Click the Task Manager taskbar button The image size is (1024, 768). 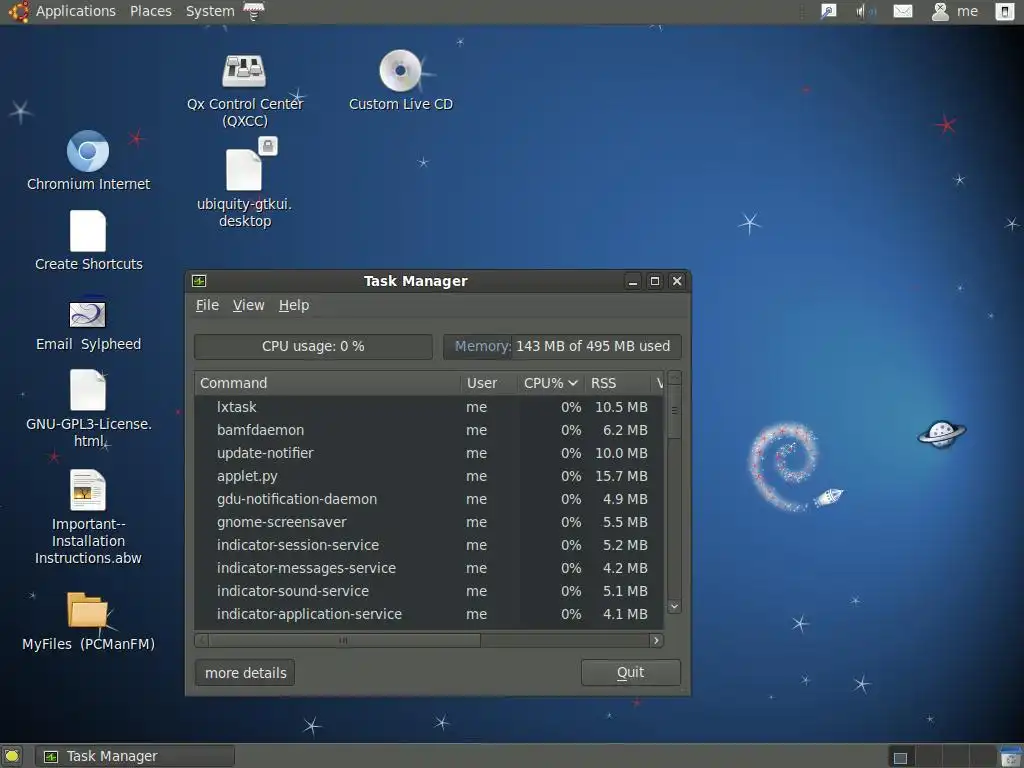pyautogui.click(x=135, y=756)
